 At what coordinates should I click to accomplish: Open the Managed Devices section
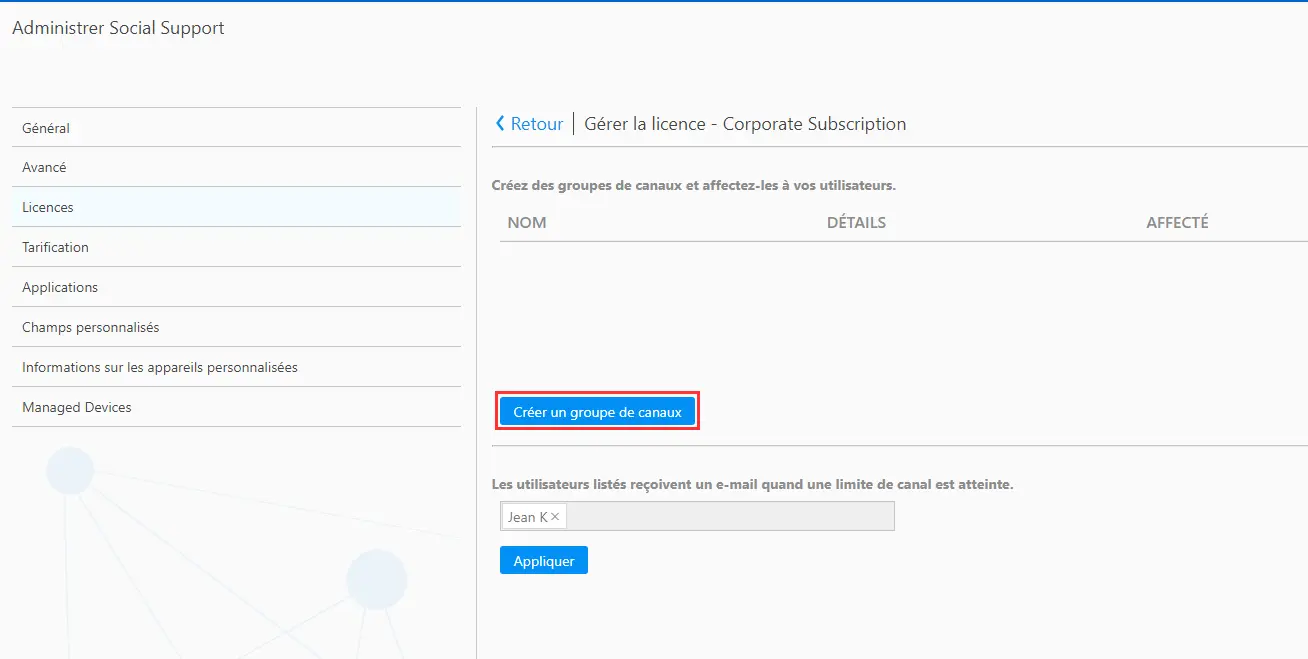pos(236,407)
